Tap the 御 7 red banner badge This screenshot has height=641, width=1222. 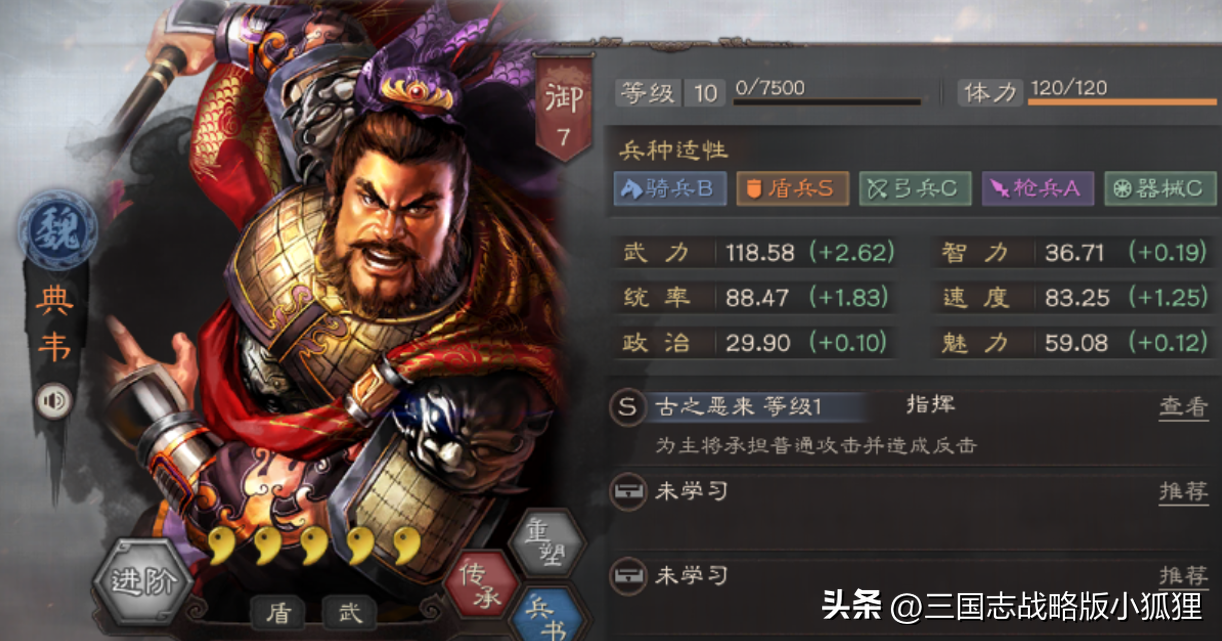point(562,108)
